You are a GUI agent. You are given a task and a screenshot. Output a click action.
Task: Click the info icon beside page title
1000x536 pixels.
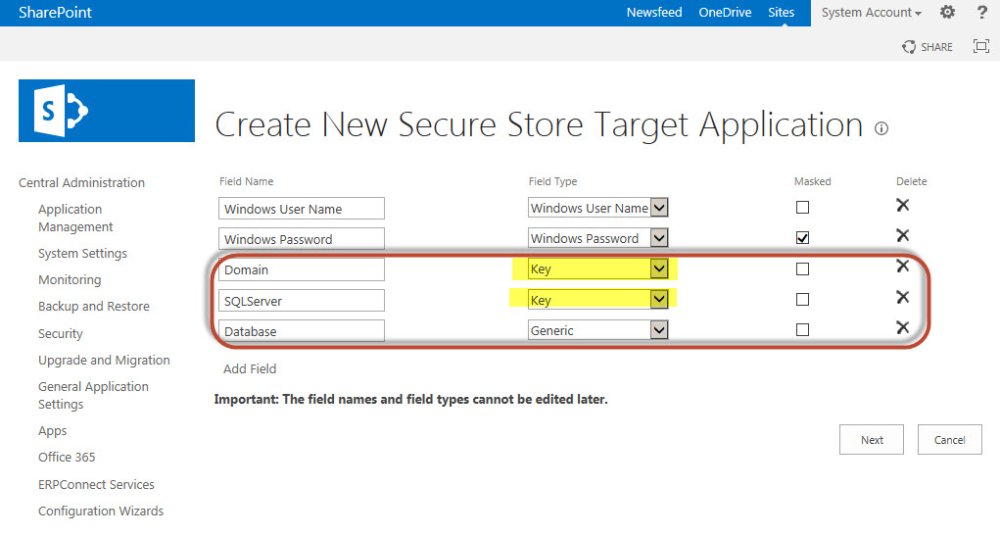(881, 129)
